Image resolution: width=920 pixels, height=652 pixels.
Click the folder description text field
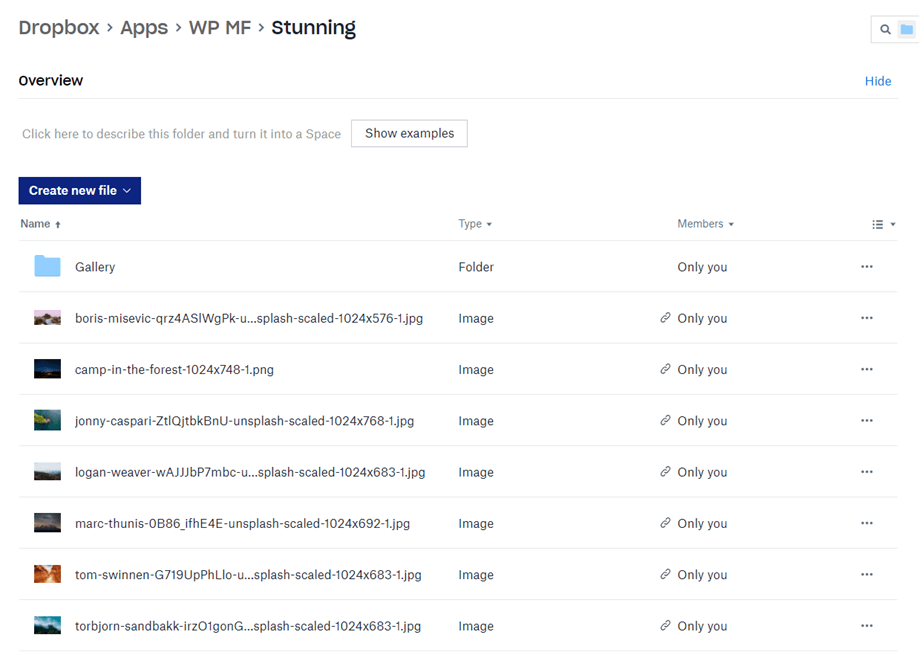pyautogui.click(x=181, y=134)
